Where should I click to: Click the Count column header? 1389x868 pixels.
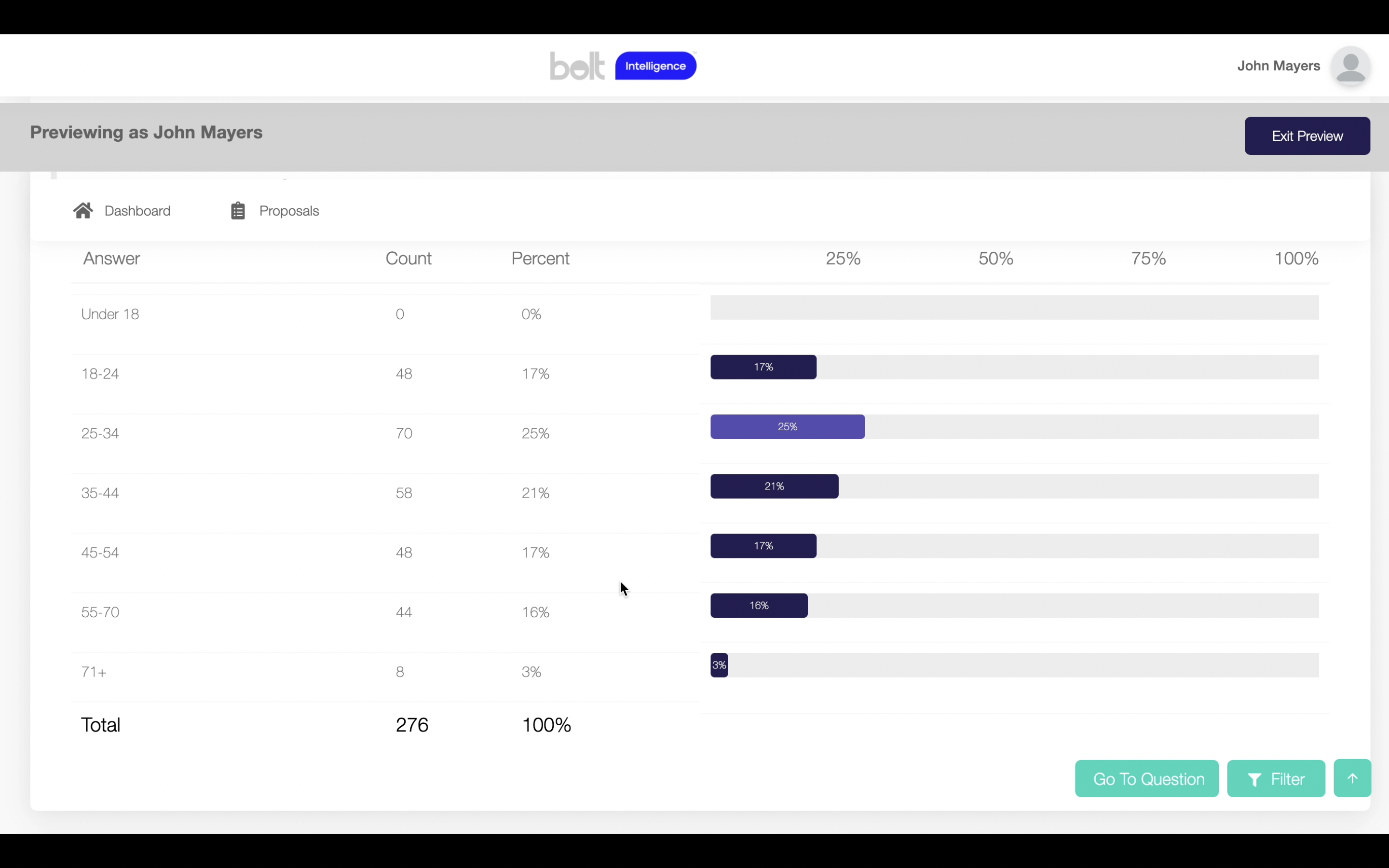[x=408, y=258]
